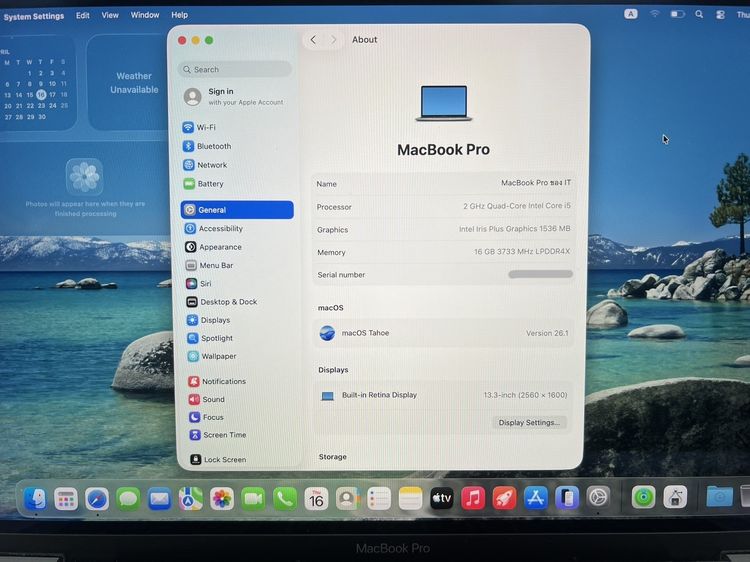Open Reminders from the Dock
The width and height of the screenshot is (750, 562).
(379, 499)
